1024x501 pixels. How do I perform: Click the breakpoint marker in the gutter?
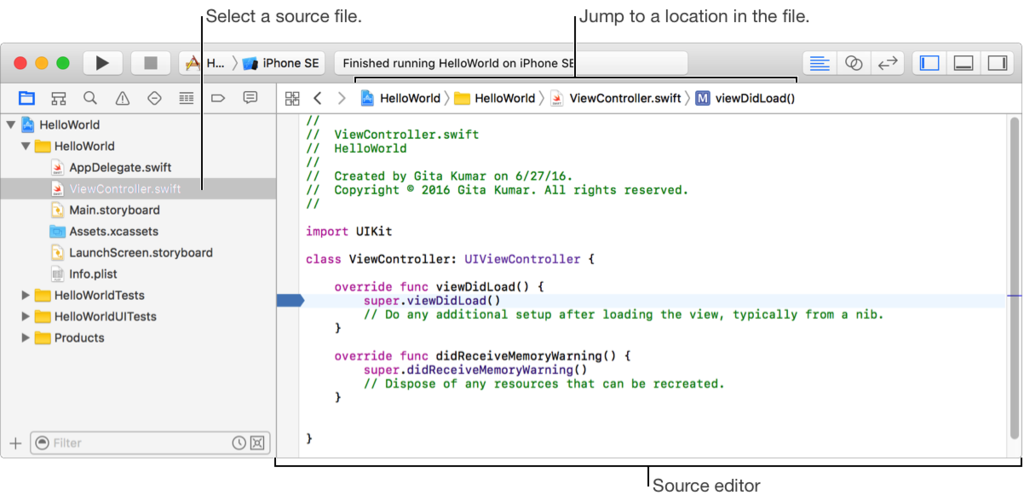pos(291,300)
